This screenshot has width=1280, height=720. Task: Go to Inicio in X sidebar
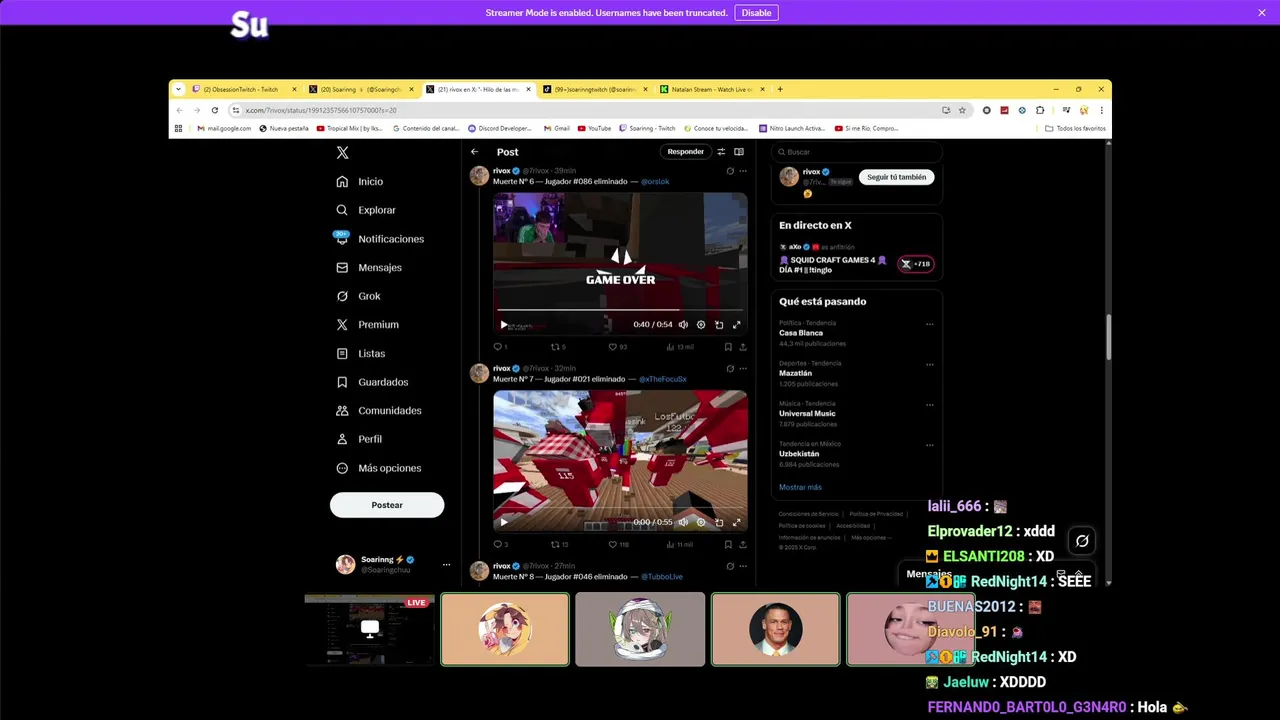coord(360,182)
